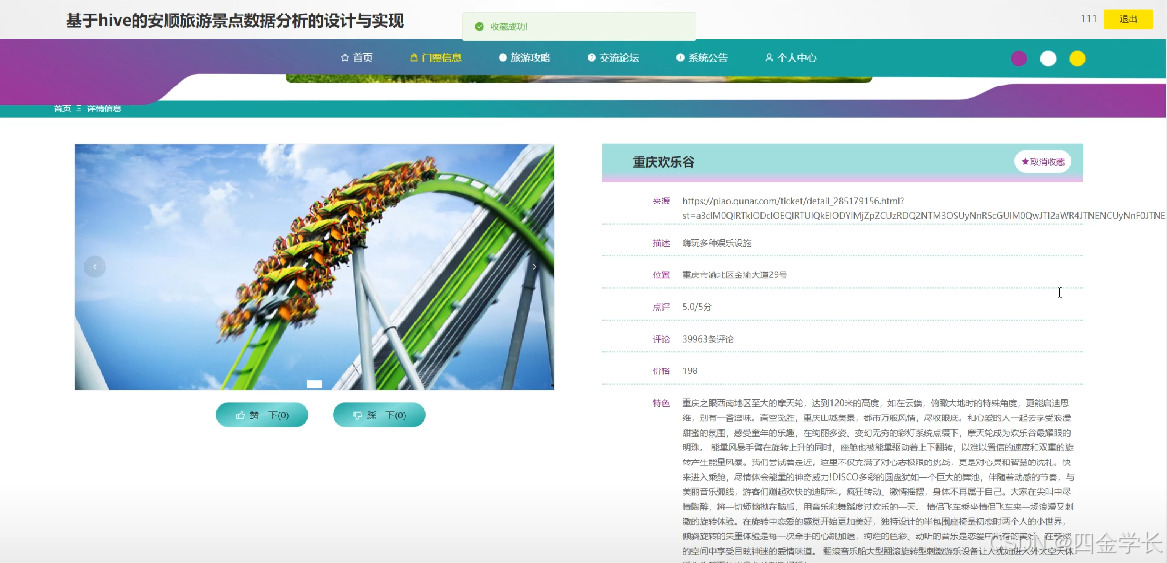Open the 个人中心 menu item

point(790,58)
